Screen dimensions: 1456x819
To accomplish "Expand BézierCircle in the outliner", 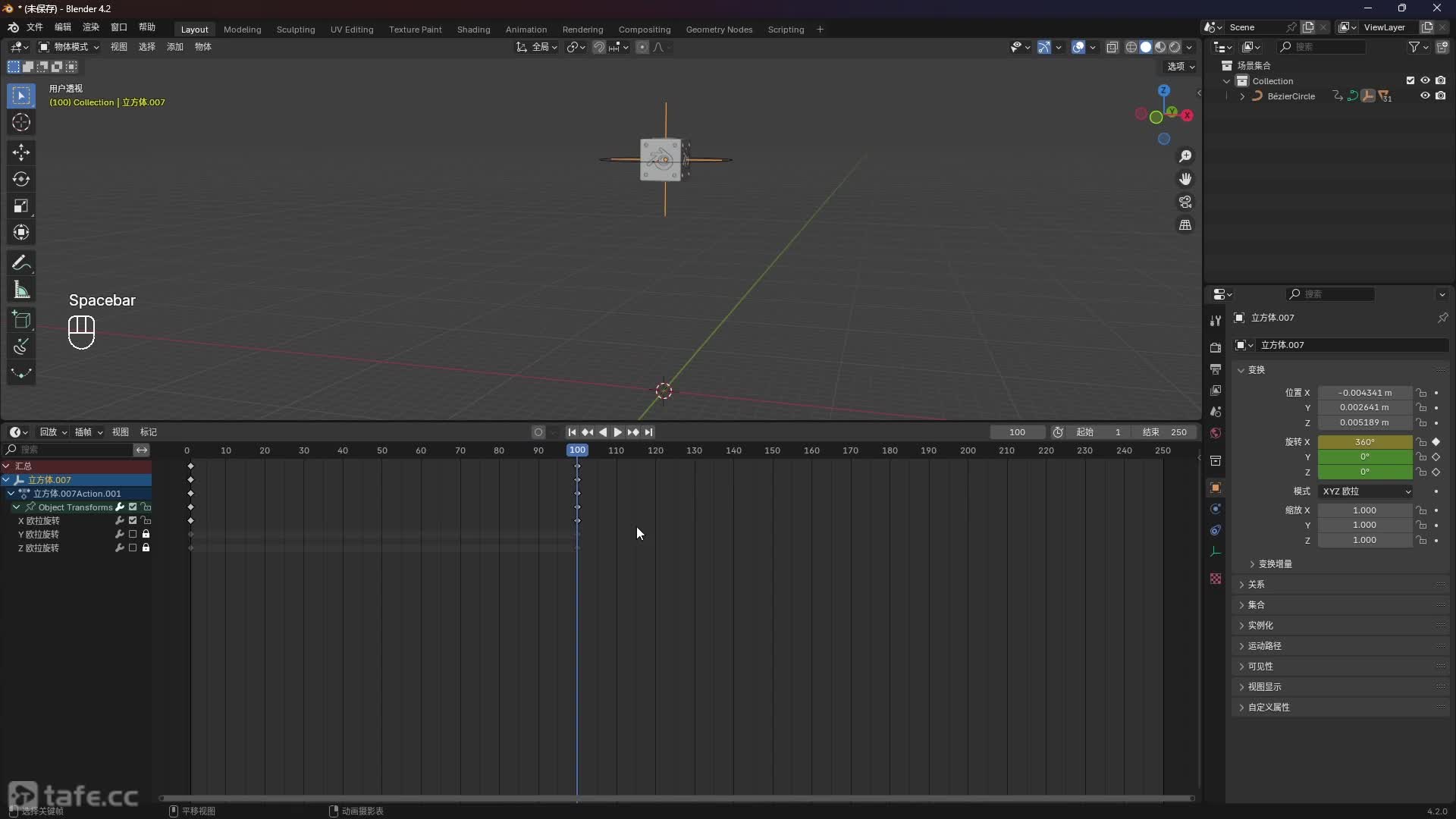I will [1241, 96].
